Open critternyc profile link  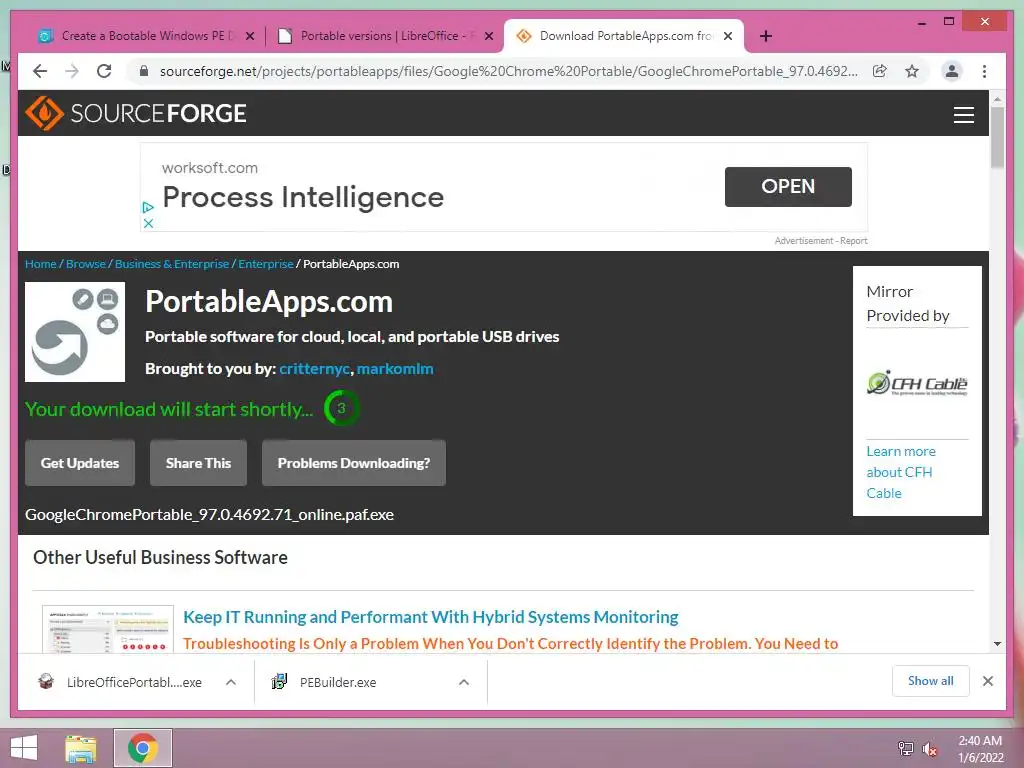click(315, 369)
